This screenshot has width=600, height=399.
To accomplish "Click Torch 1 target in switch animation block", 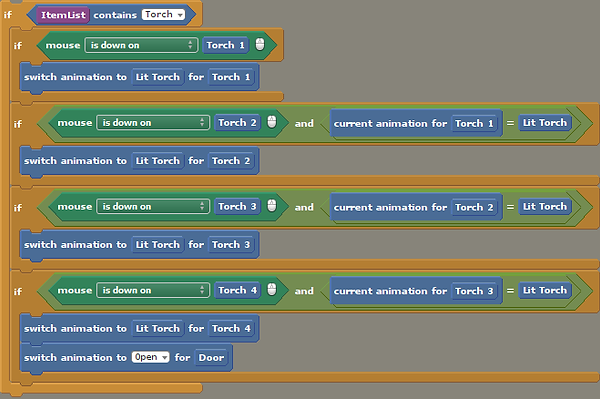I will 231,77.
